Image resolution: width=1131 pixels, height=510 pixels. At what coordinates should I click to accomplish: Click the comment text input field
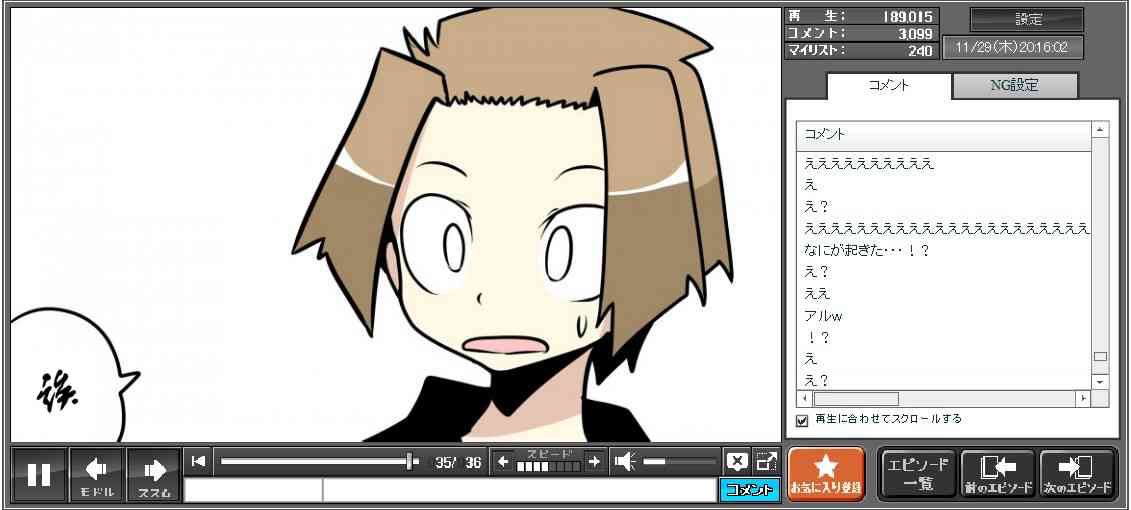[x=518, y=490]
